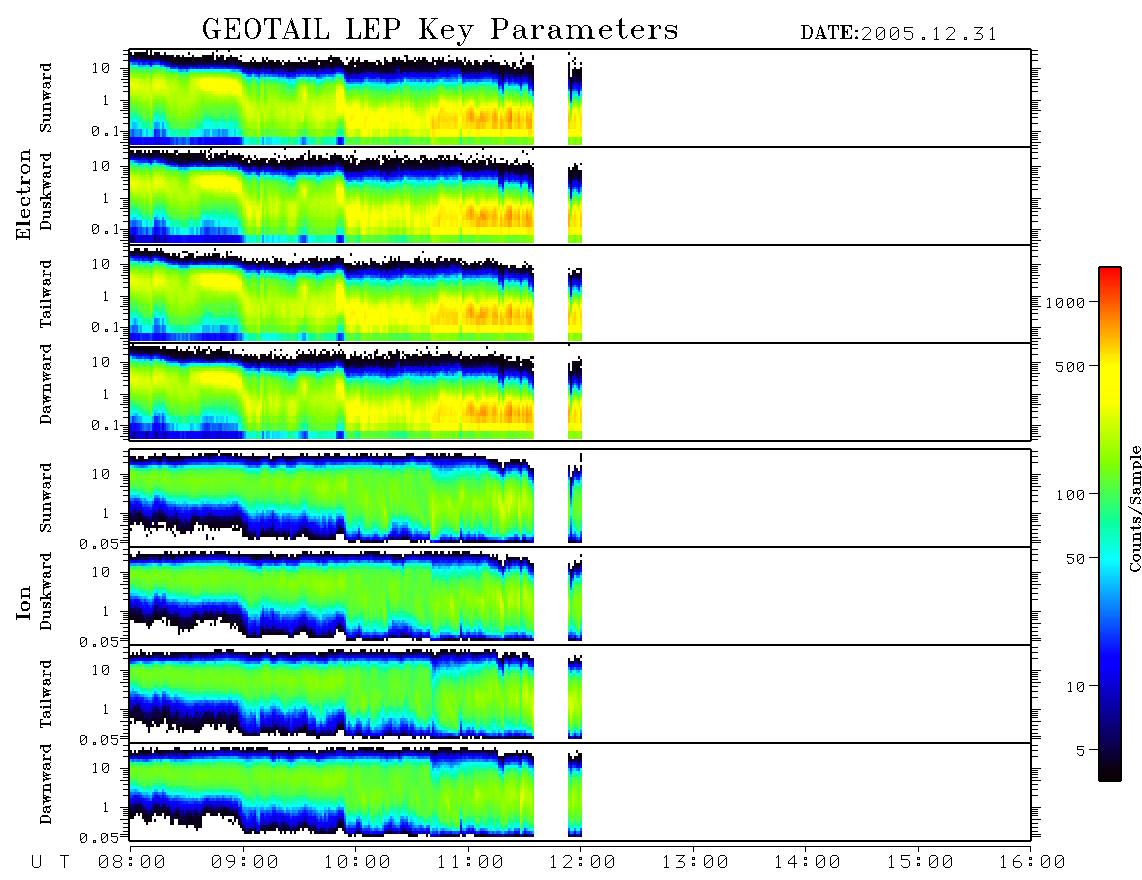The width and height of the screenshot is (1142, 880).
Task: Click the Electron "Dawnward" panel label
Action: click(x=46, y=384)
